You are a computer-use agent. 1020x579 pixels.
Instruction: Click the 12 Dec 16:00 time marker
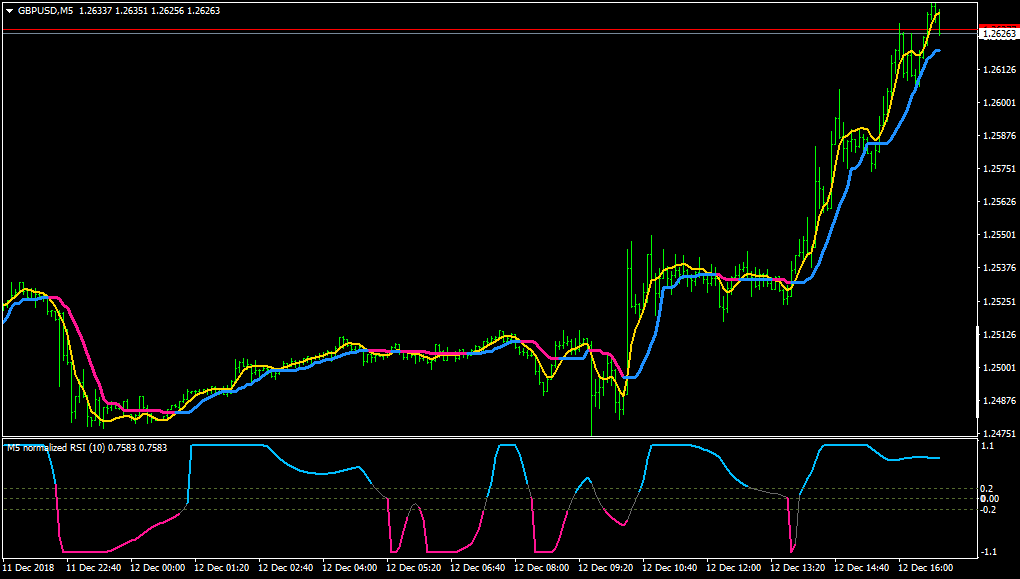click(926, 568)
